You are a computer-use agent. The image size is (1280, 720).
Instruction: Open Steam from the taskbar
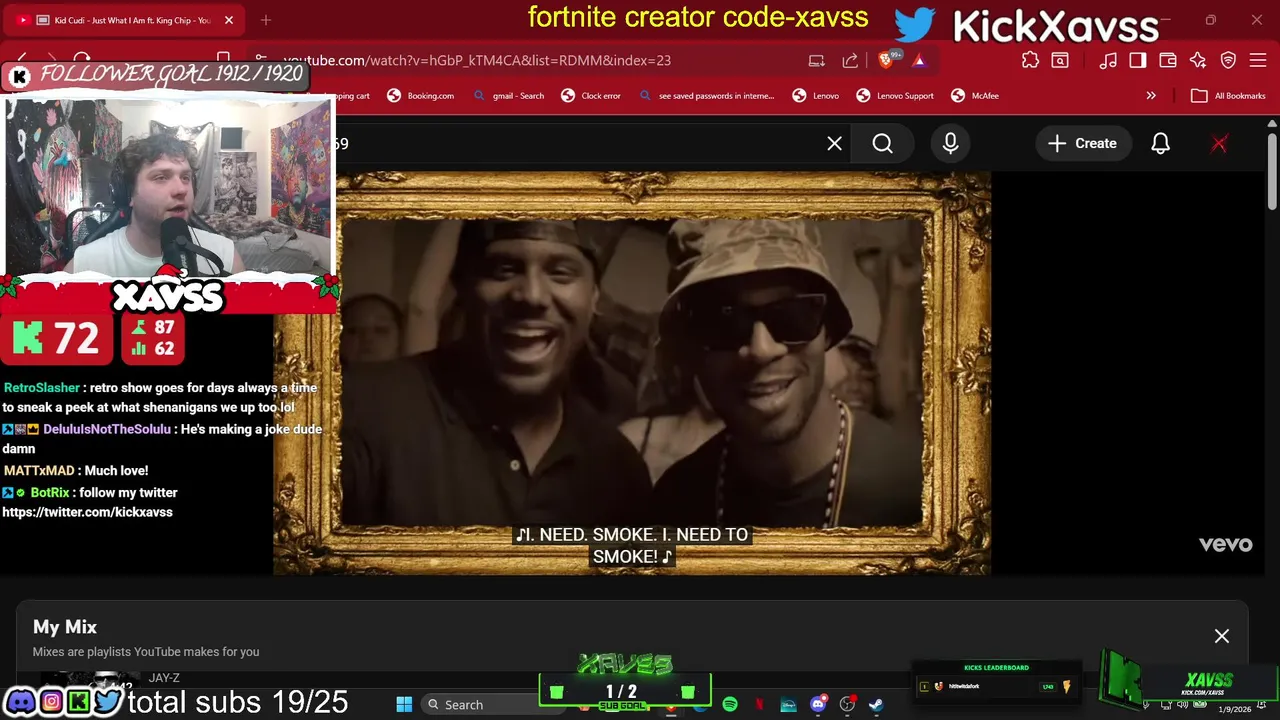(x=876, y=705)
